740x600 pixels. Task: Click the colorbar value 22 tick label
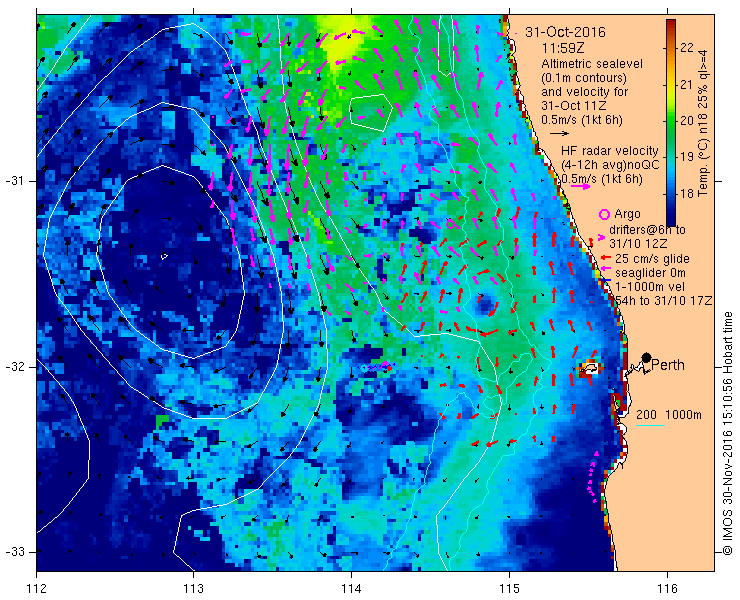click(x=687, y=48)
